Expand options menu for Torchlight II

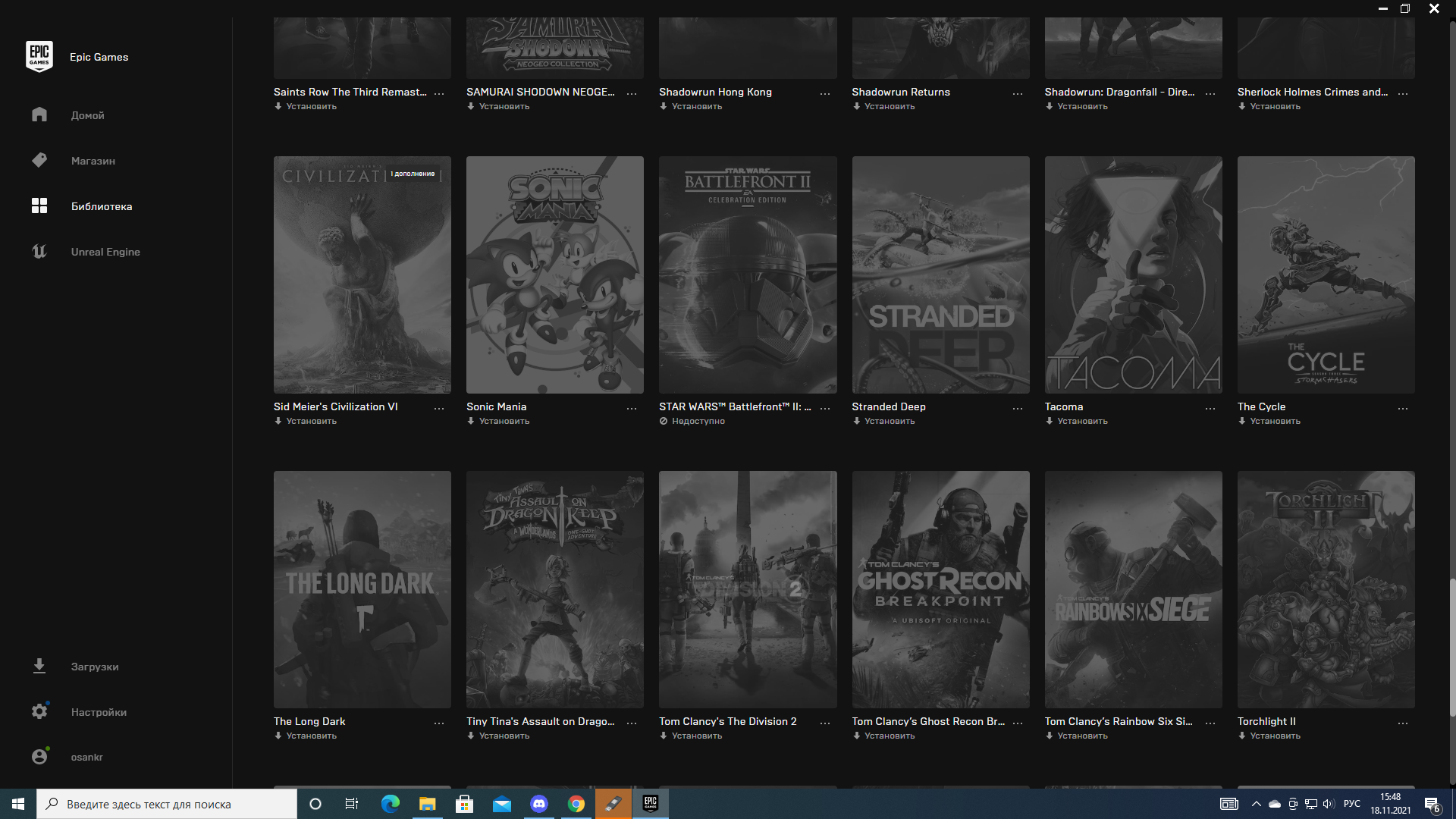1403,723
